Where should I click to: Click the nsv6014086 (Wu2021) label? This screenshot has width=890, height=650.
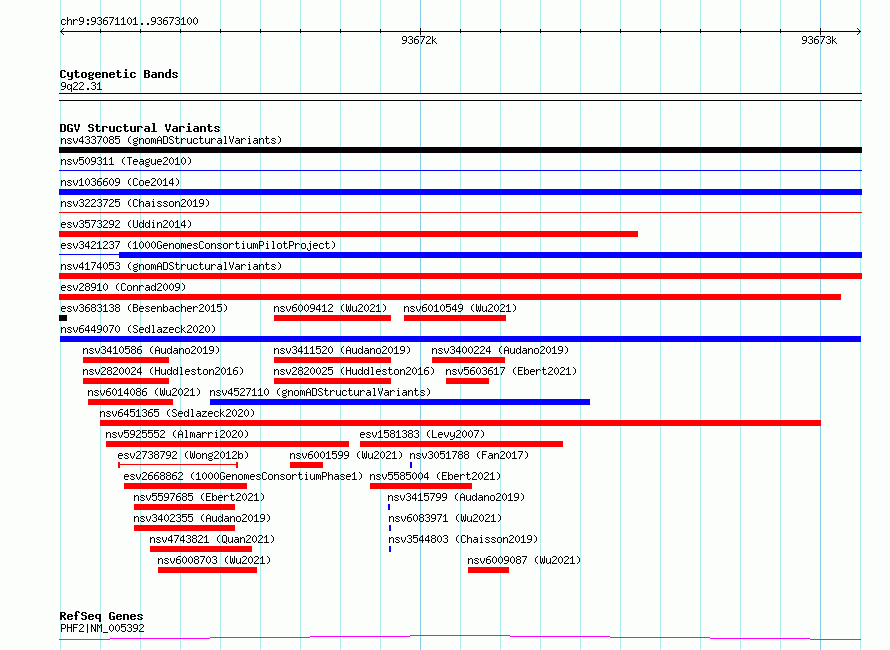pos(144,392)
